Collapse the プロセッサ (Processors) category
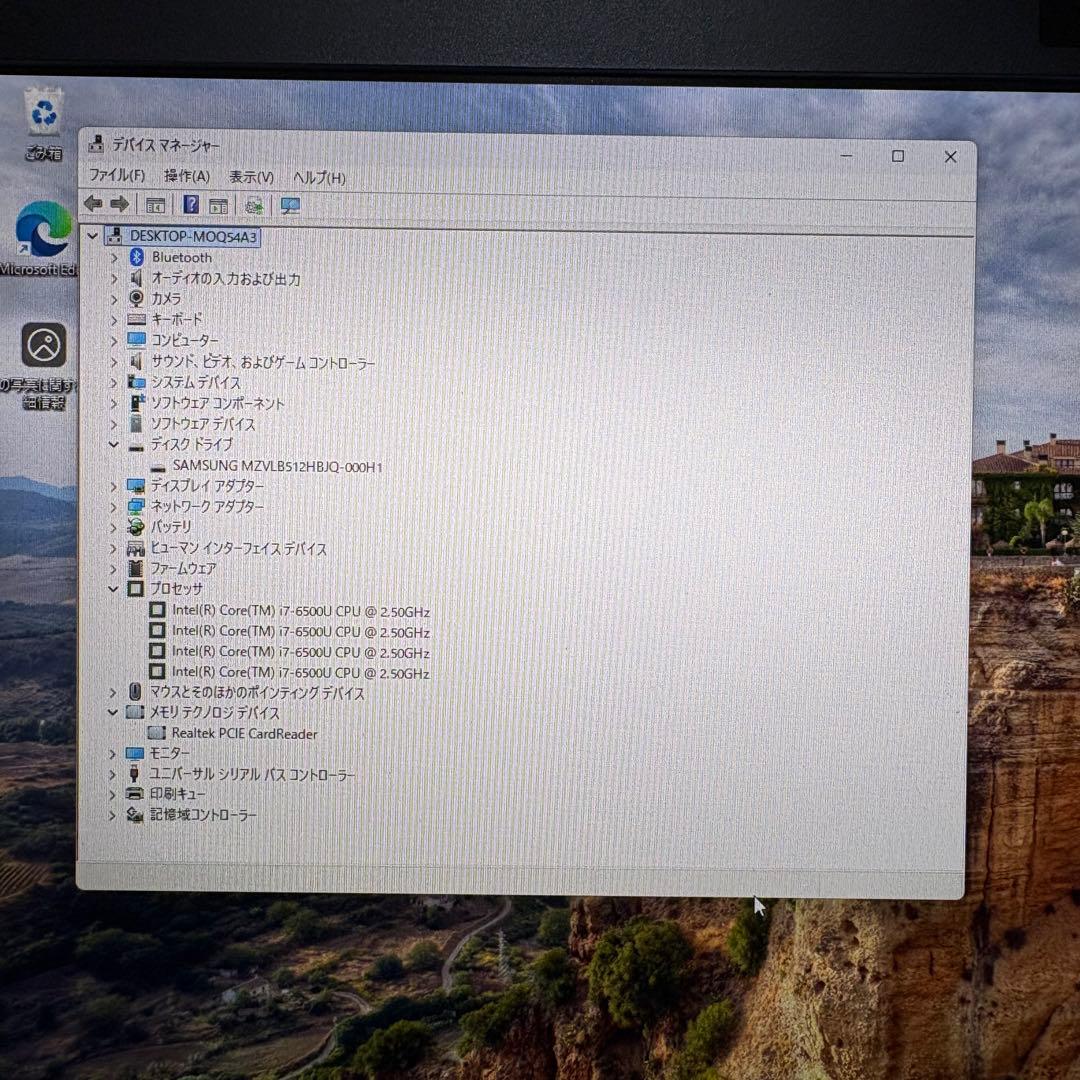Screen dimensions: 1080x1080 (114, 589)
